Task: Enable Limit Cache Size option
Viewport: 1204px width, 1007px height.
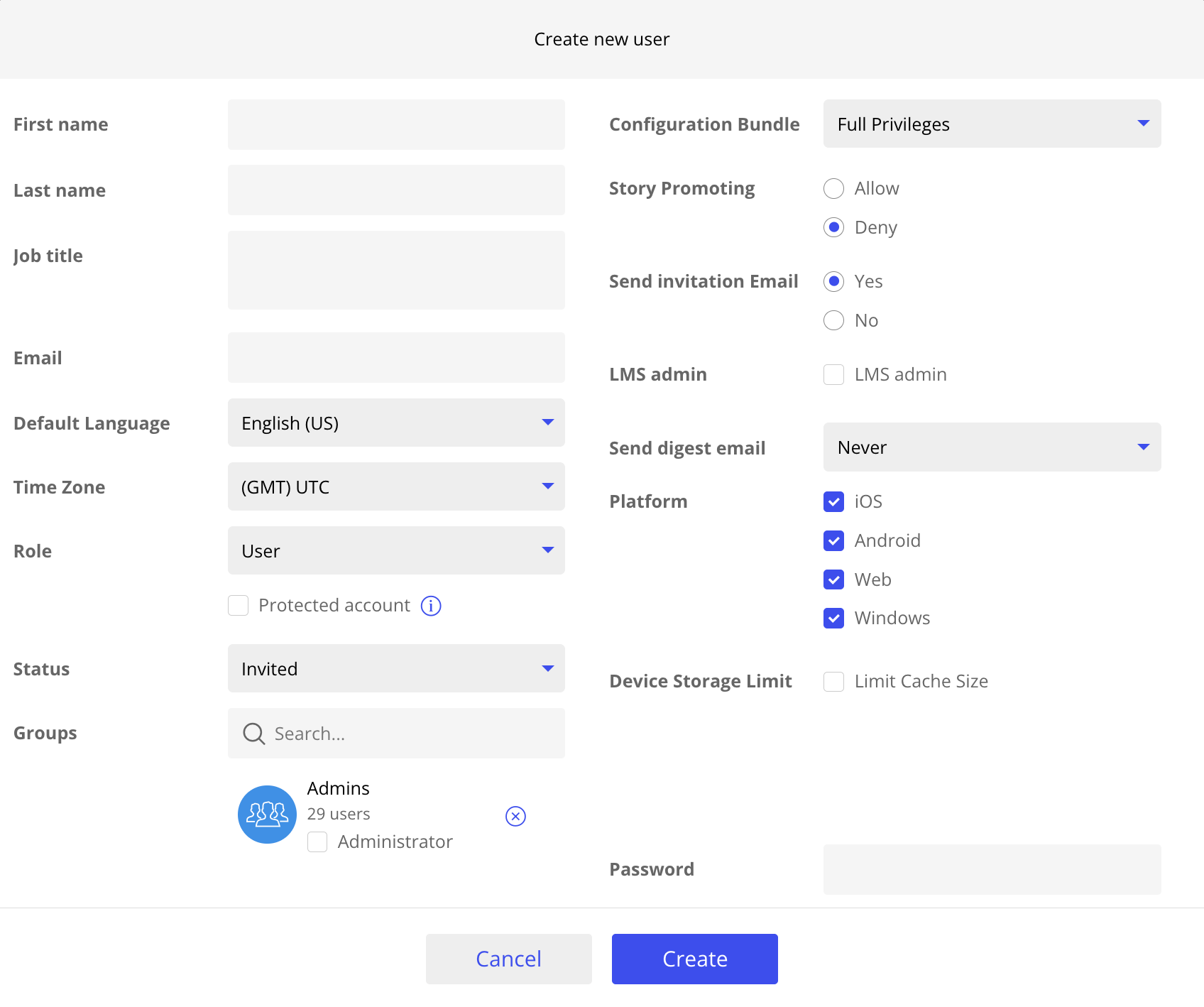Action: pyautogui.click(x=834, y=682)
